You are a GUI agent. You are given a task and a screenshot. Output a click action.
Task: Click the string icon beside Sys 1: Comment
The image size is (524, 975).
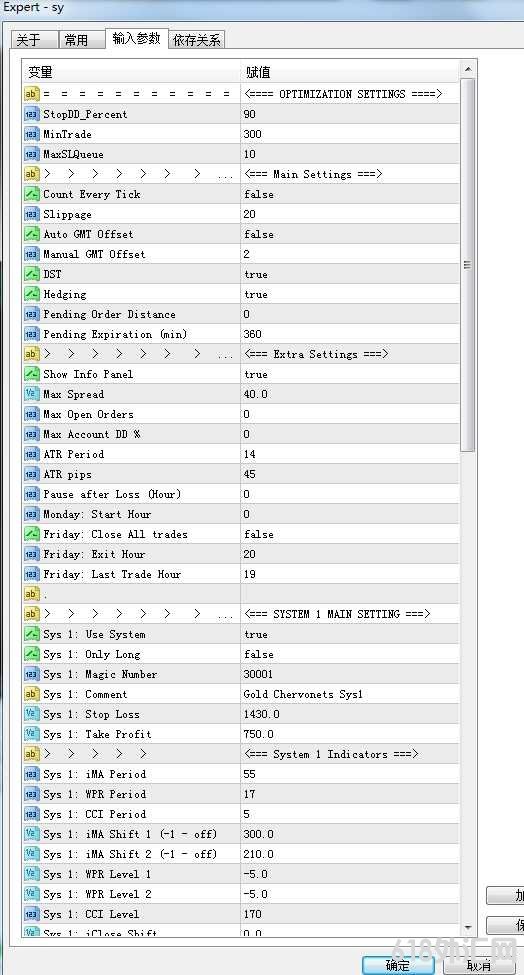pos(31,694)
